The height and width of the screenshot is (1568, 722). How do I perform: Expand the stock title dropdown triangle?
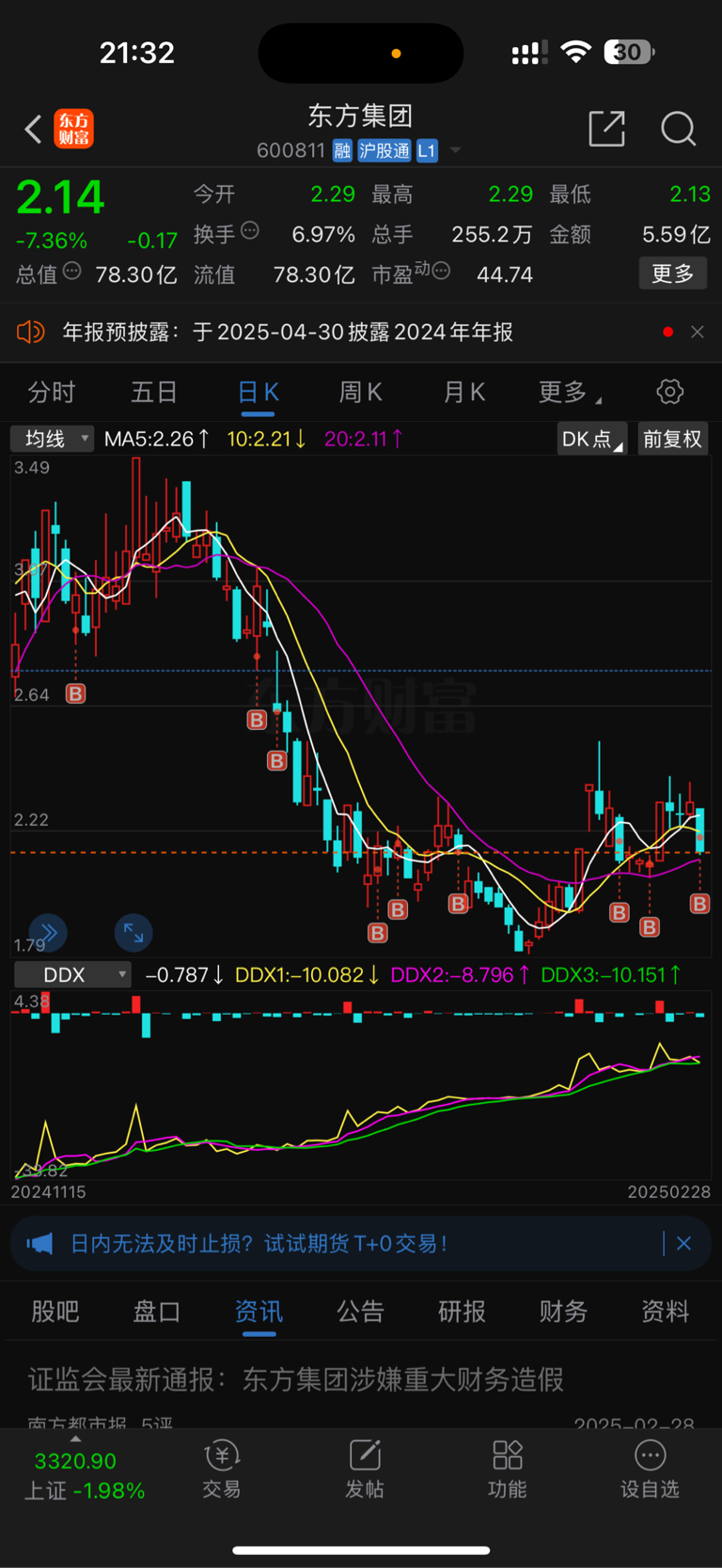pos(455,150)
